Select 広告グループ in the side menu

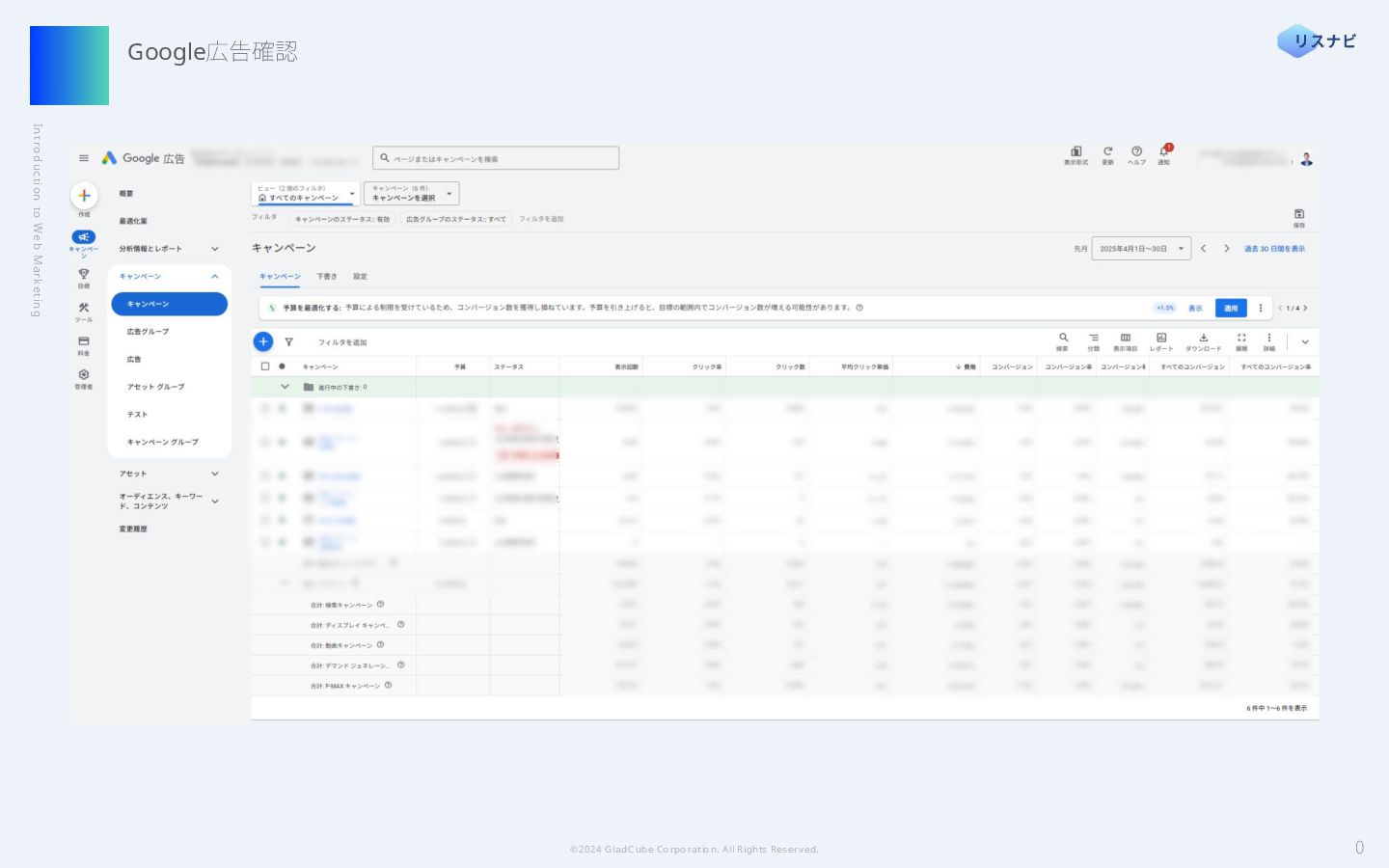click(x=148, y=332)
